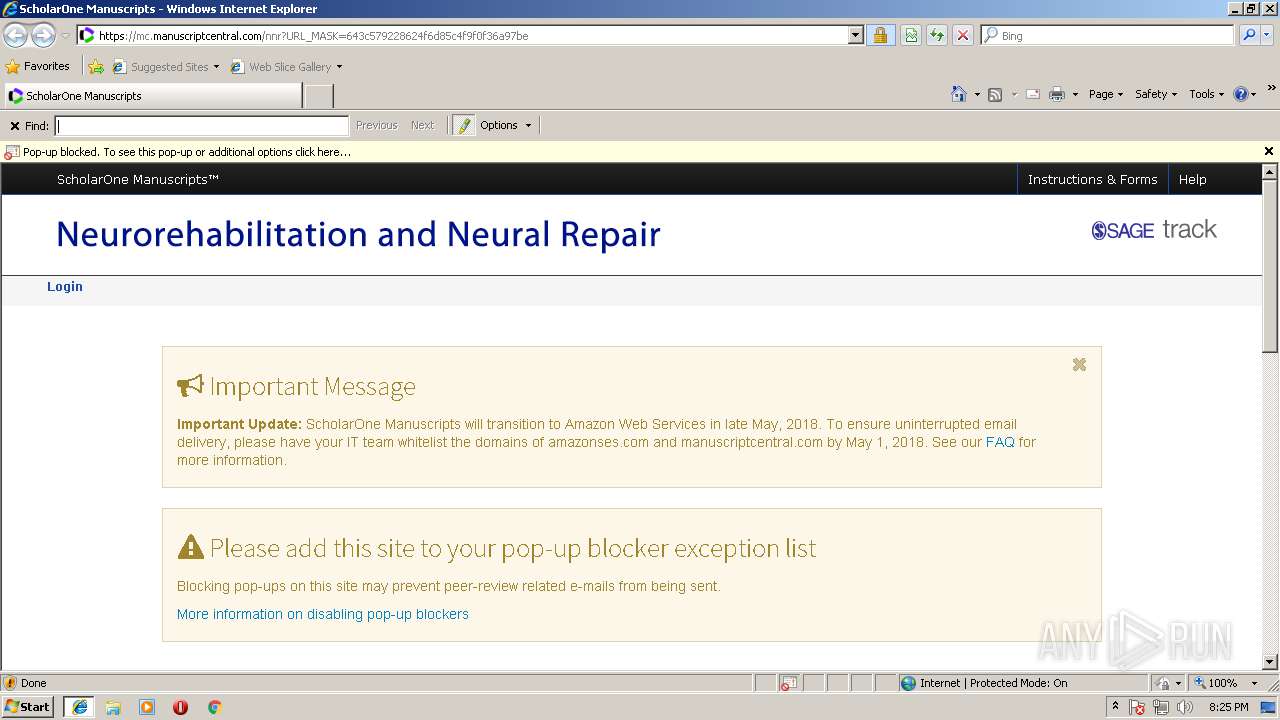Image resolution: width=1280 pixels, height=720 pixels.
Task: Open the search provider dropdown arrow
Action: pyautogui.click(x=1268, y=35)
